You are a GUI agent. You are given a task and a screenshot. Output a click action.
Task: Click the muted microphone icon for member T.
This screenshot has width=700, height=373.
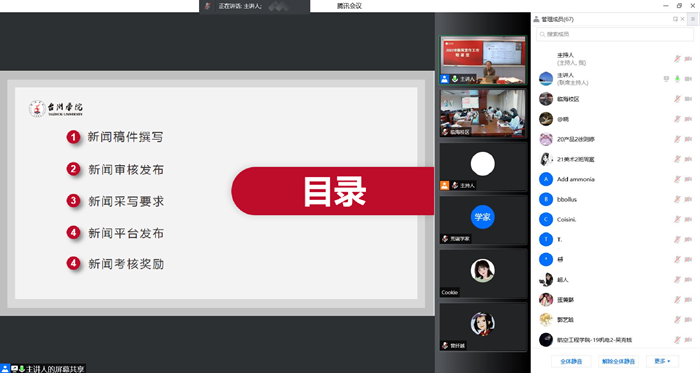[677, 240]
